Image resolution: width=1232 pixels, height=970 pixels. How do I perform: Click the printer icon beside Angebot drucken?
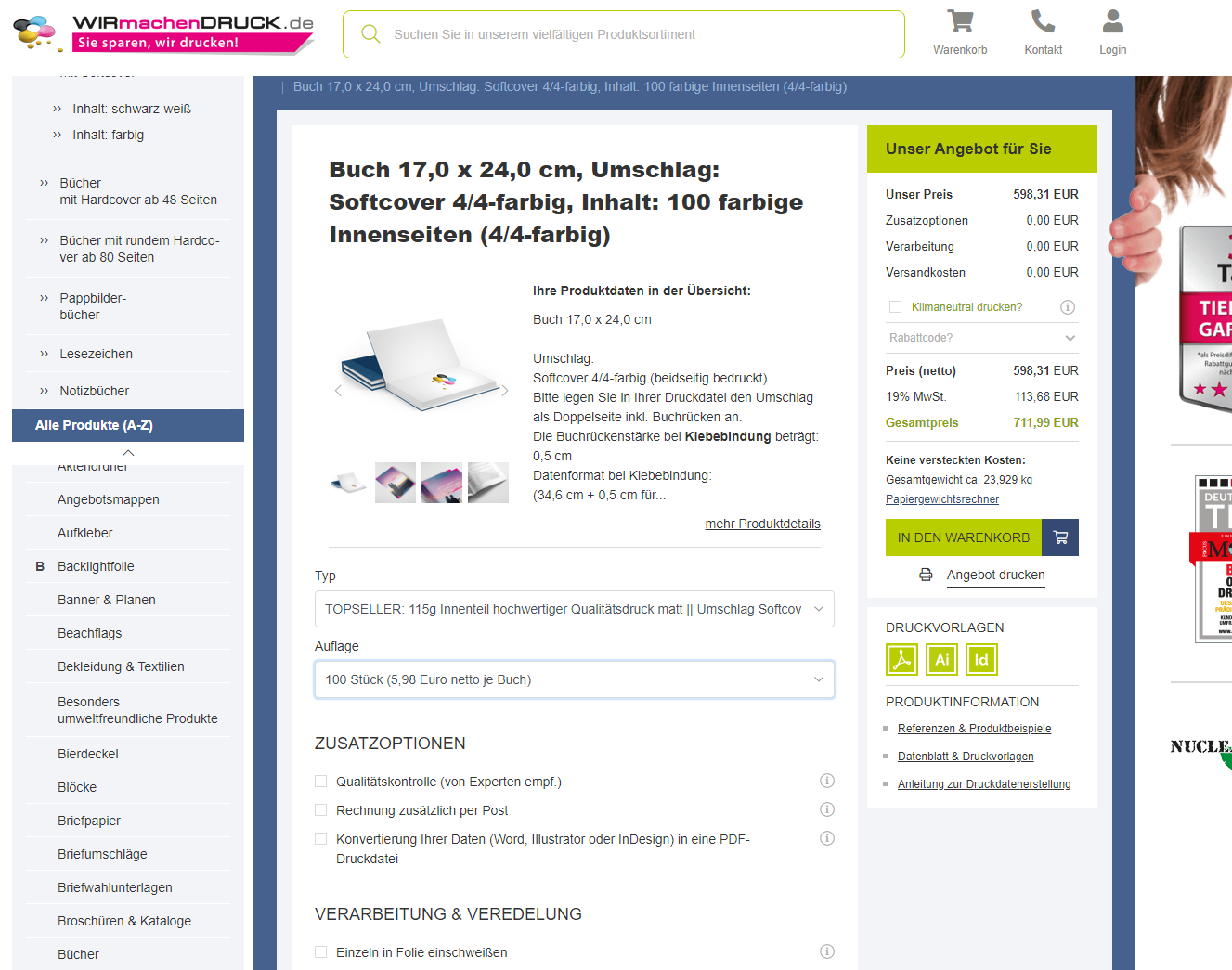tap(926, 575)
